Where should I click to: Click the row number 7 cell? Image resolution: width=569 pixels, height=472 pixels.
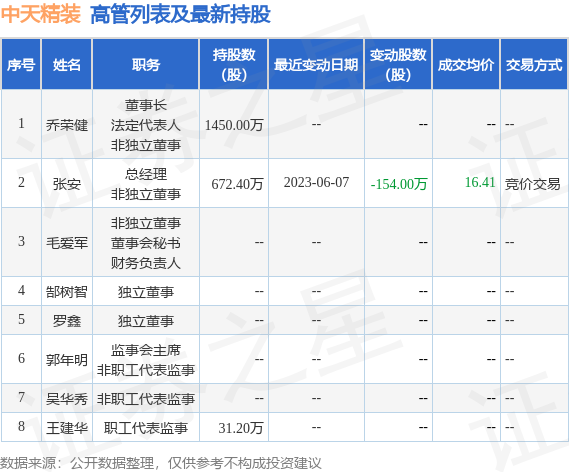point(21,397)
